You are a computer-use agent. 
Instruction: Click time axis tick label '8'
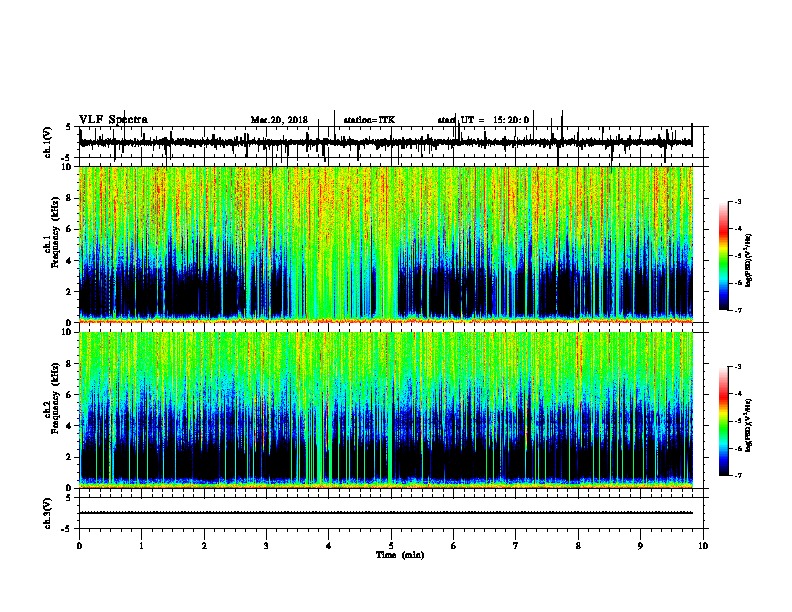(578, 546)
